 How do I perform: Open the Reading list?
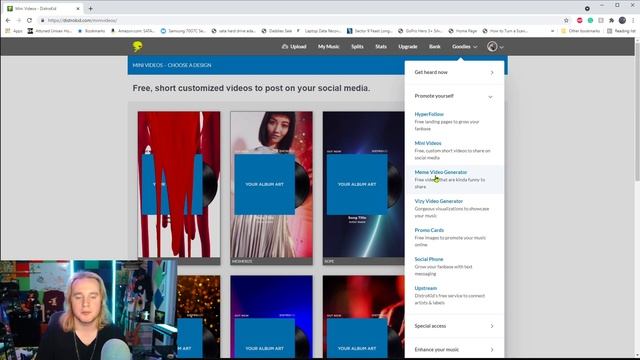pos(621,31)
